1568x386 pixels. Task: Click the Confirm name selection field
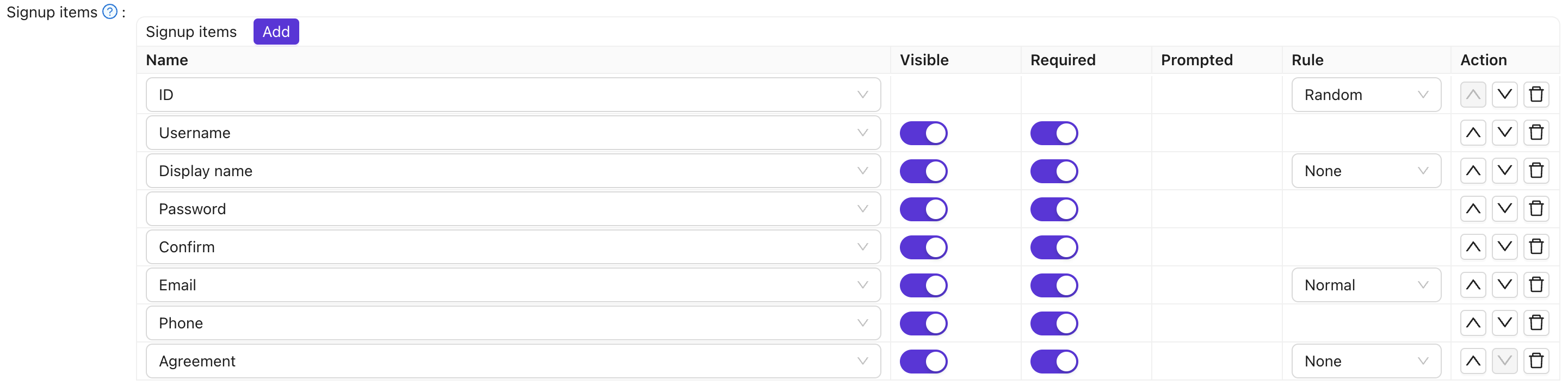[513, 247]
